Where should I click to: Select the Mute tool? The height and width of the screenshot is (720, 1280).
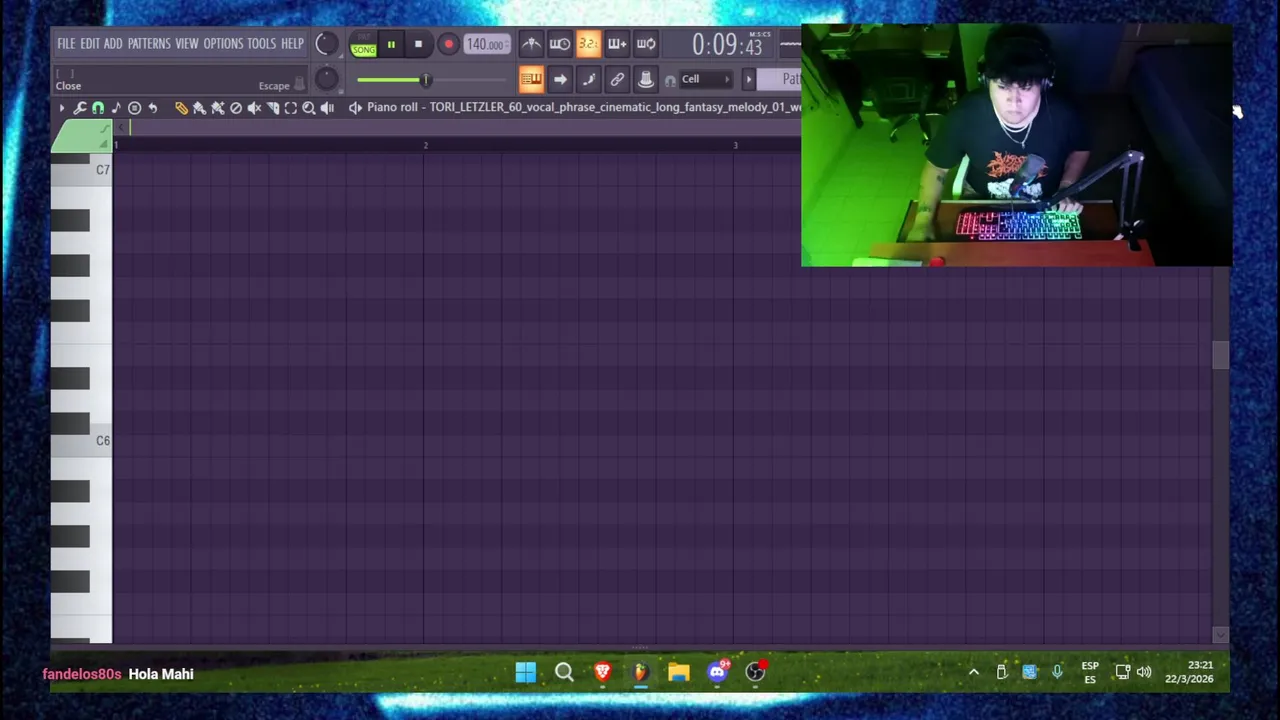pyautogui.click(x=254, y=108)
